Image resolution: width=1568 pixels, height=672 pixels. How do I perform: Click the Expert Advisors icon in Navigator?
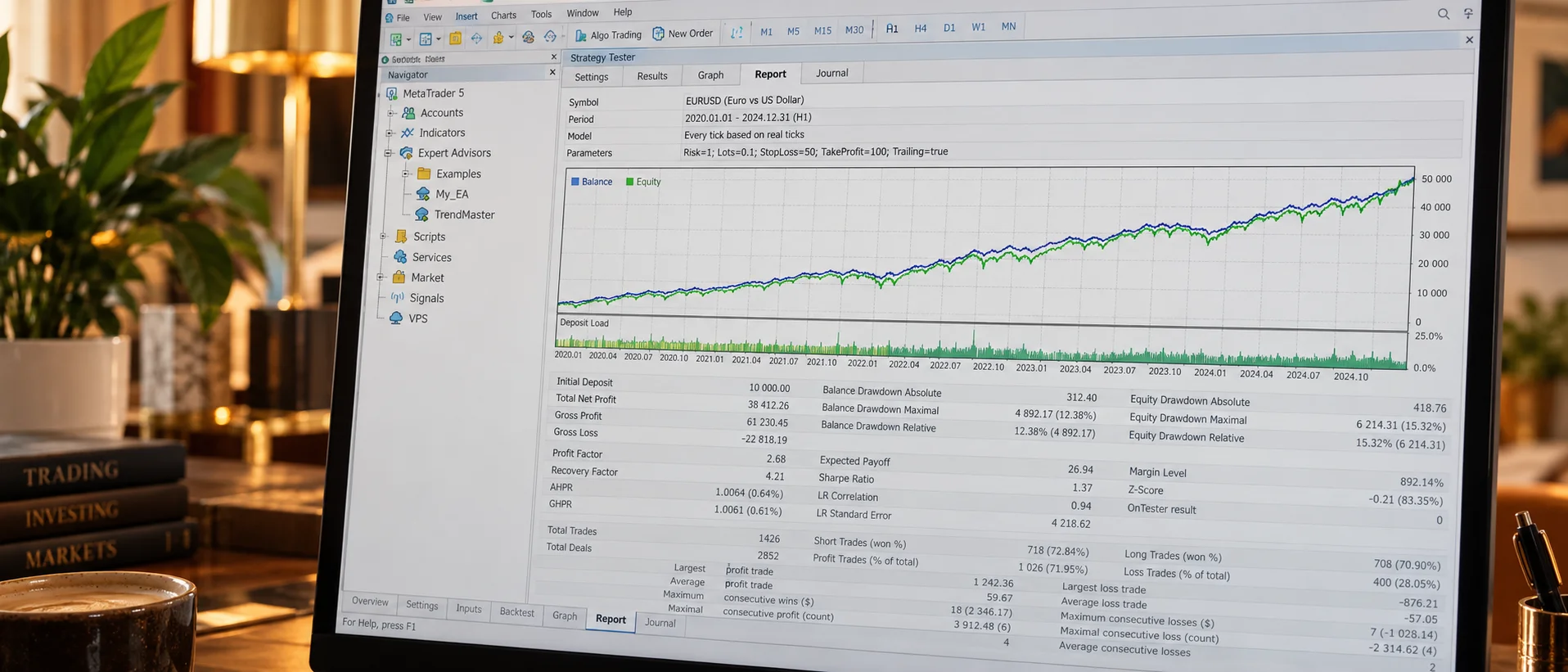pyautogui.click(x=406, y=153)
